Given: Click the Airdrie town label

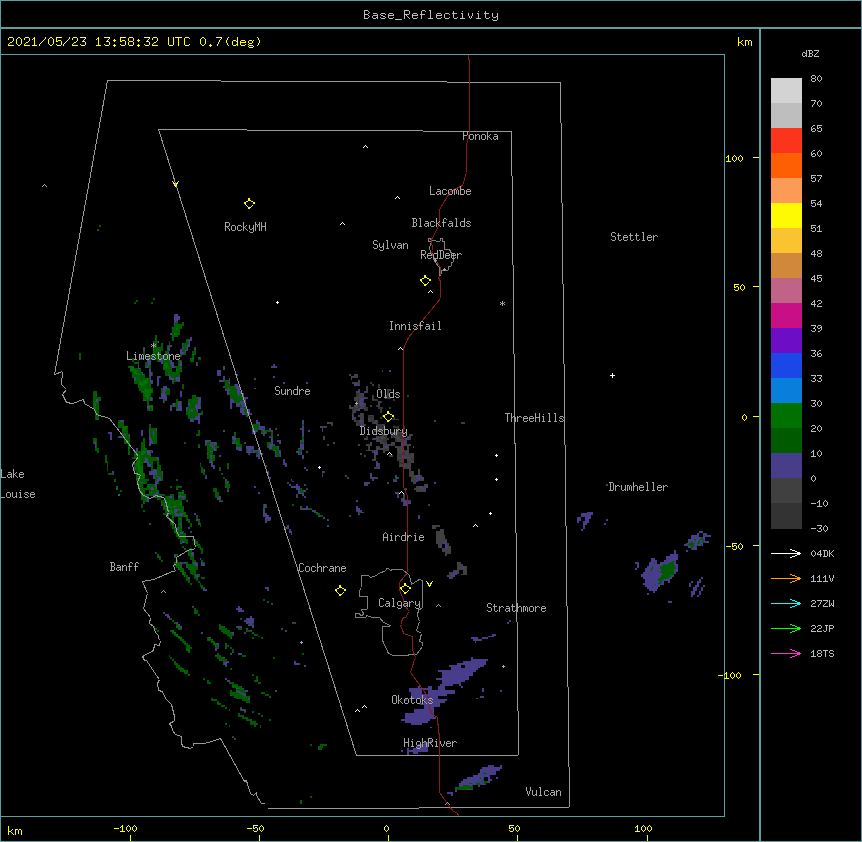Looking at the screenshot, I should 404,537.
